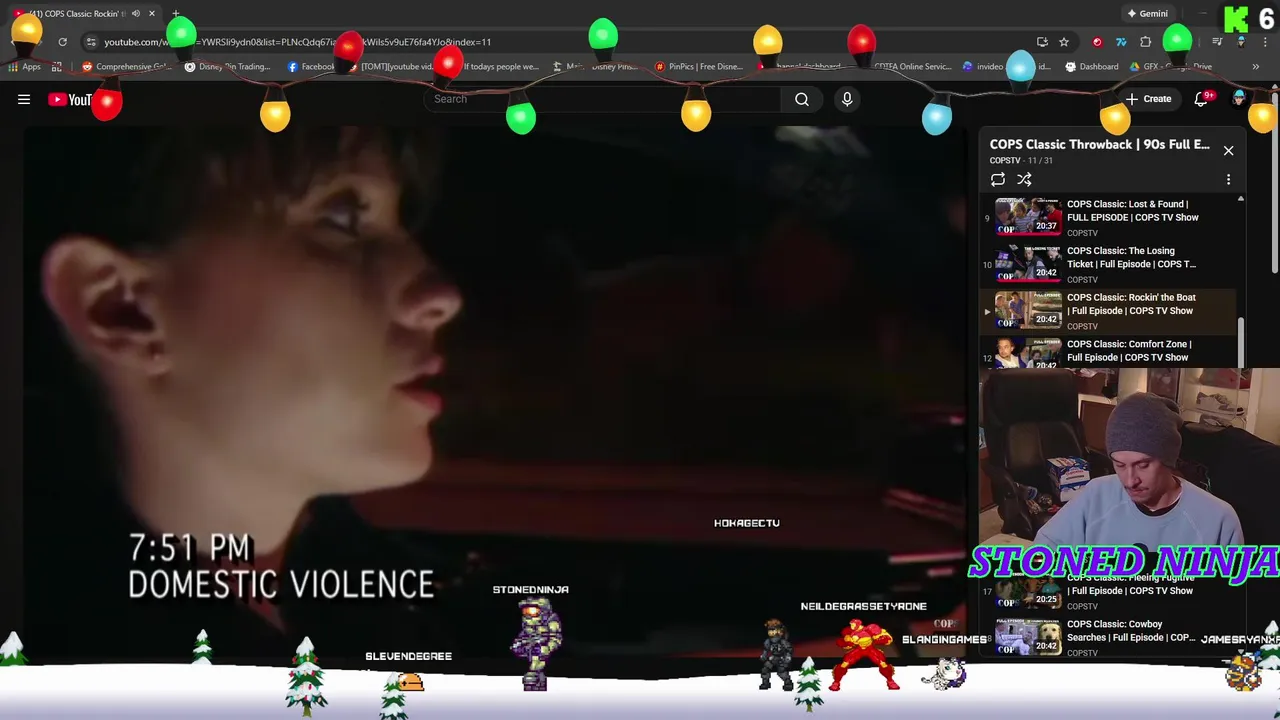1280x720 pixels.
Task: Open the Gemini button in Chrome
Action: click(x=1147, y=14)
